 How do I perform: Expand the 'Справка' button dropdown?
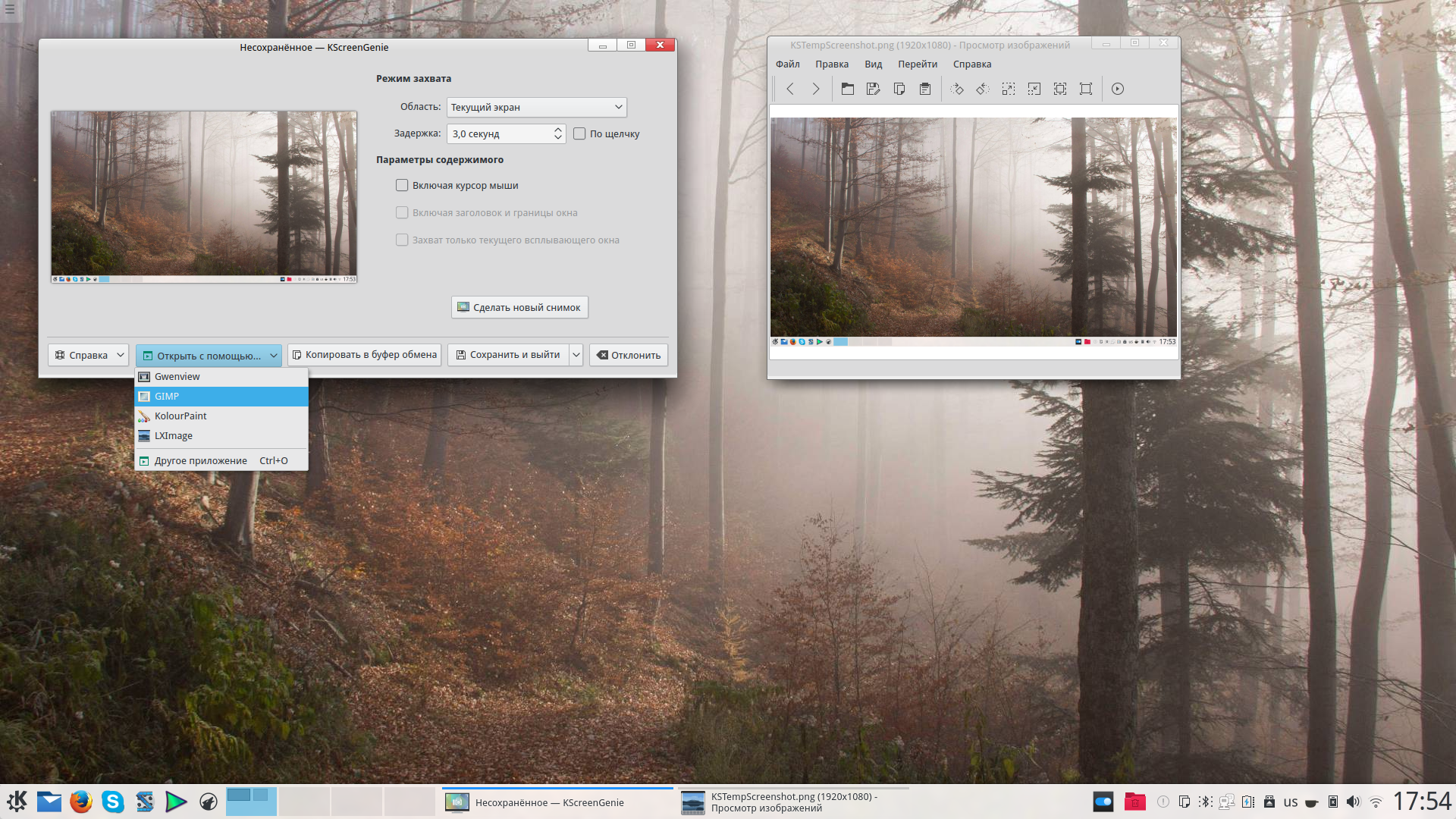click(x=121, y=355)
